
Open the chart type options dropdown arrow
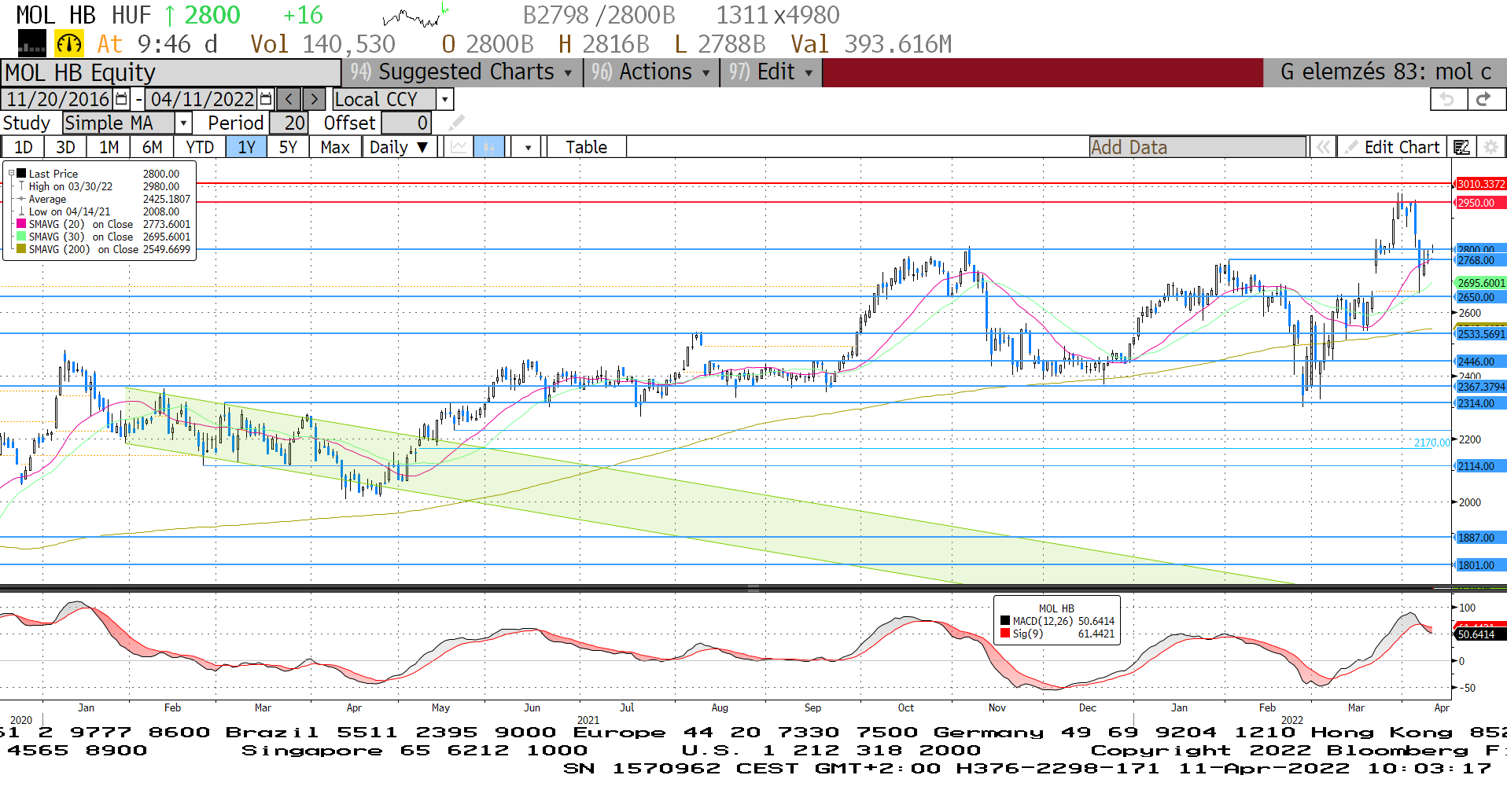click(x=528, y=147)
